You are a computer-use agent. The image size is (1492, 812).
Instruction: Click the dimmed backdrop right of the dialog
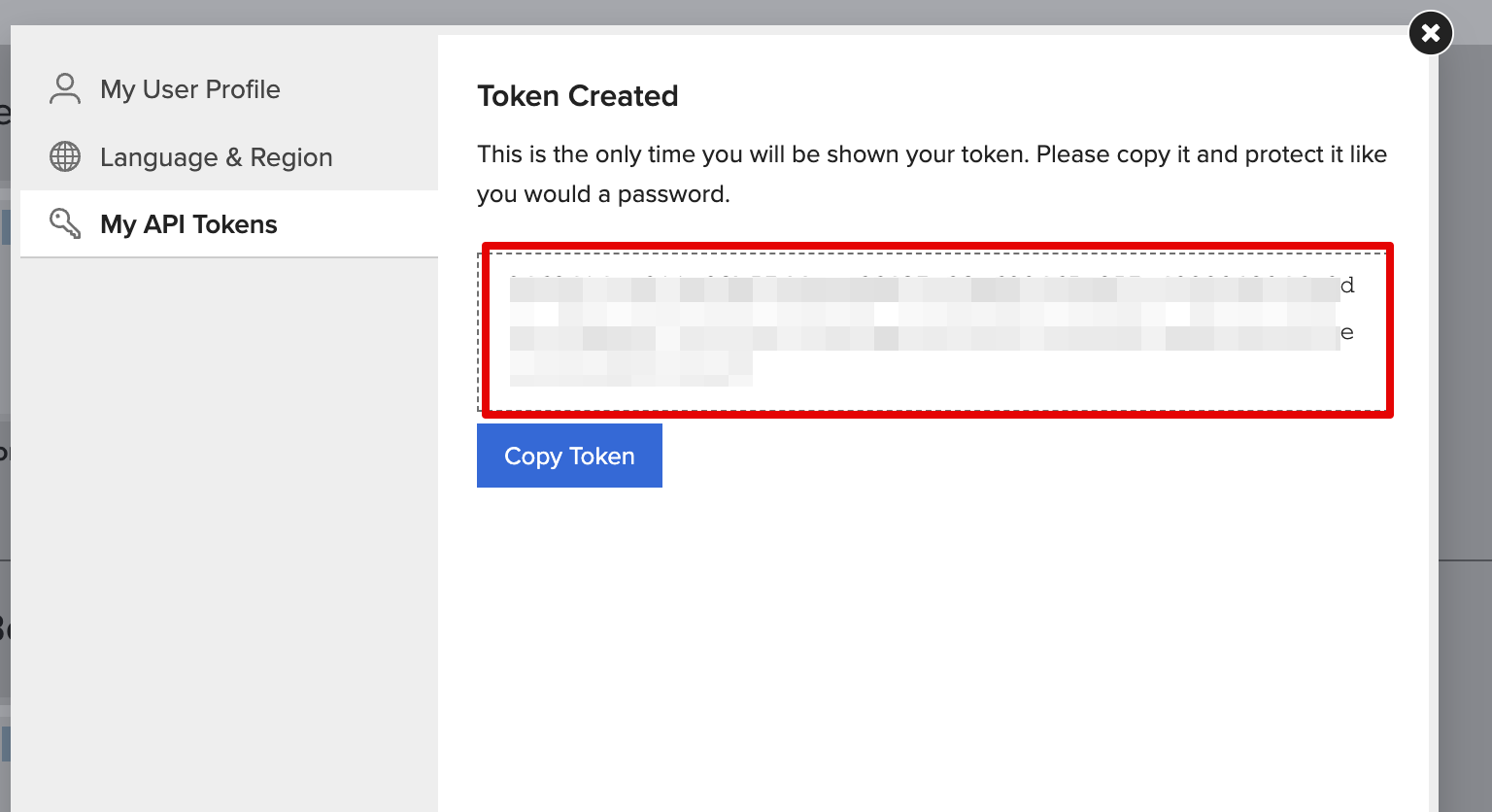(x=1465, y=389)
